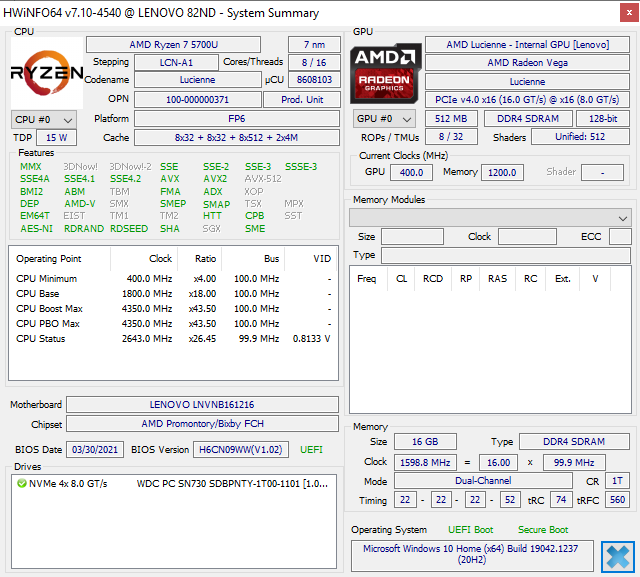
Task: Click the AMD Radeon Vega field
Action: coord(527,62)
